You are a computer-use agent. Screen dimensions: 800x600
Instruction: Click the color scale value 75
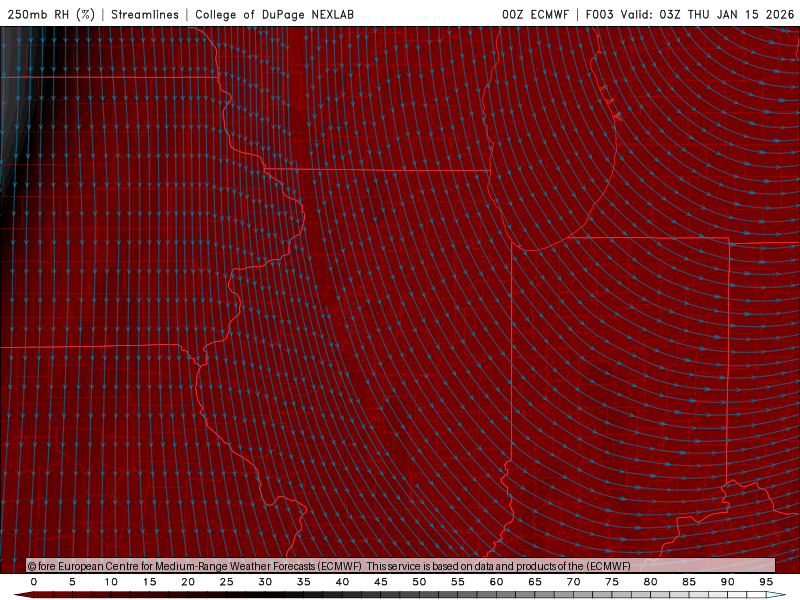[x=612, y=582]
